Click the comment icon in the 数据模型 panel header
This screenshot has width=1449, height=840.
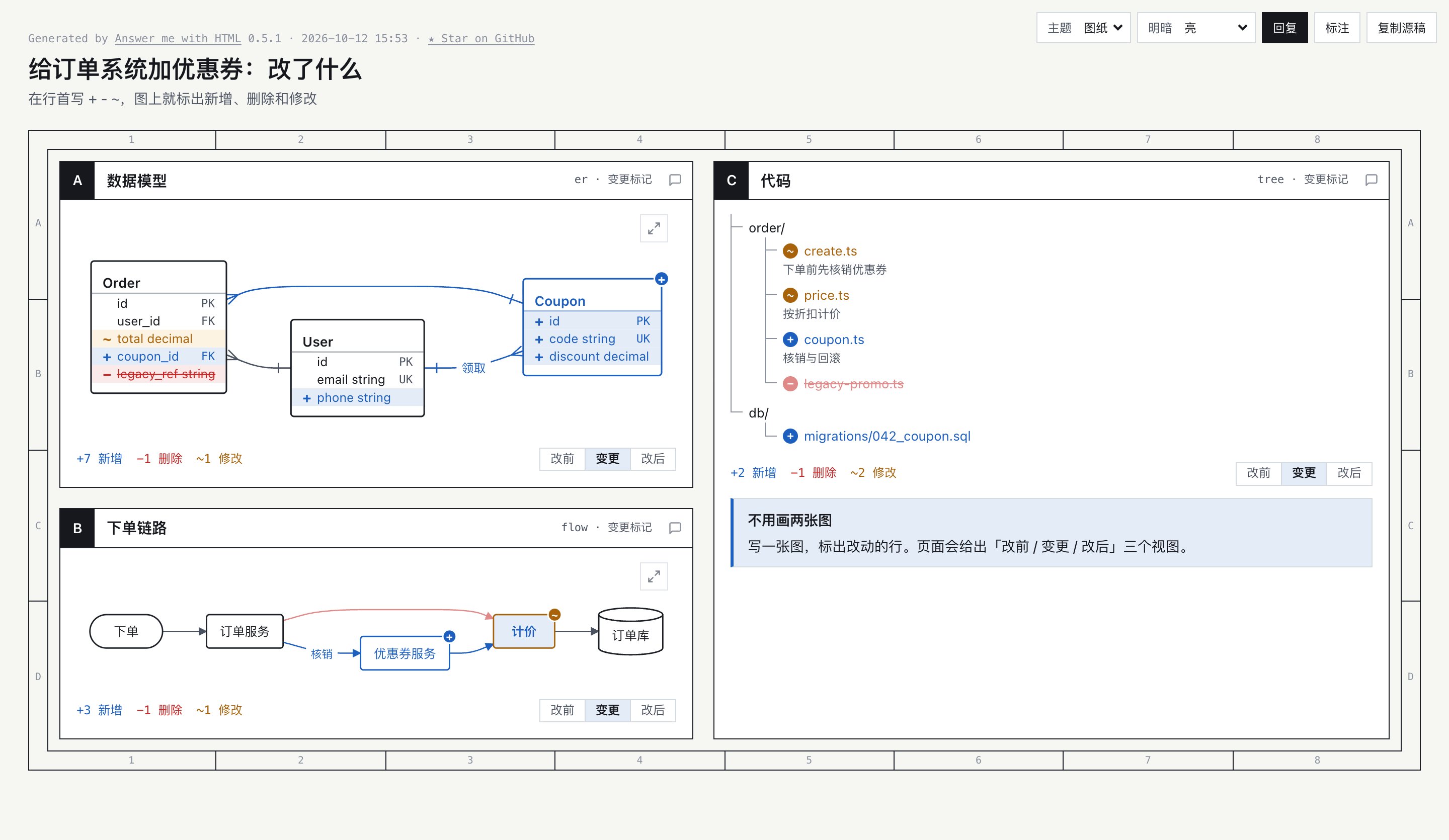[x=675, y=180]
